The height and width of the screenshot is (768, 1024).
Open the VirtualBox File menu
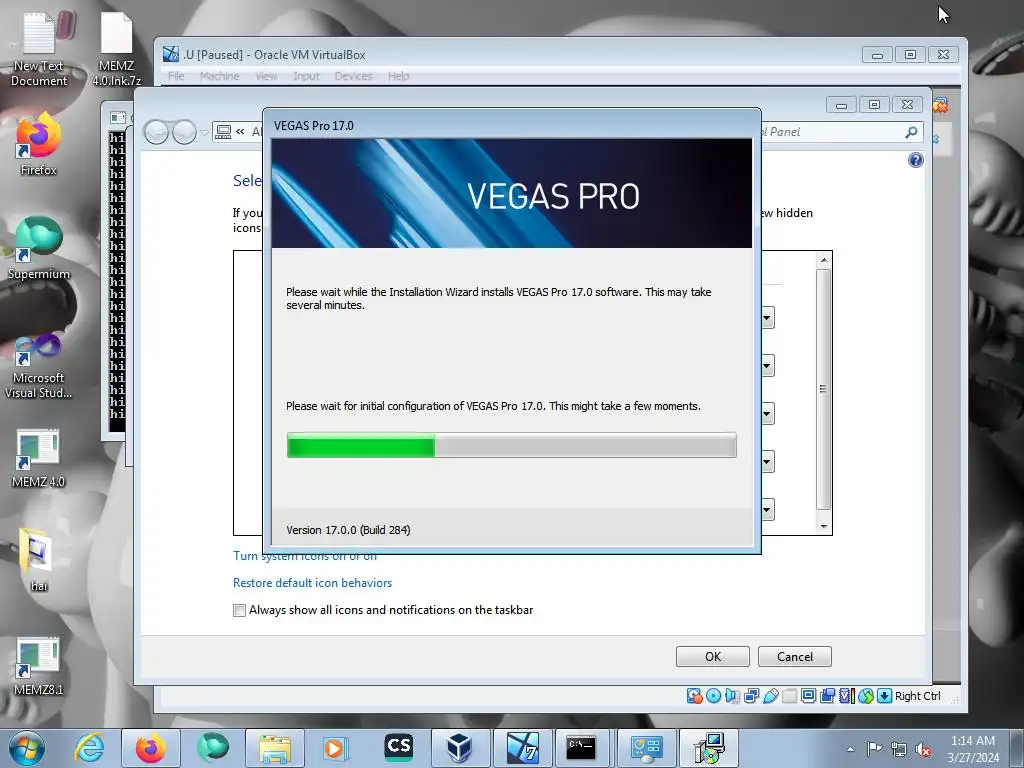pyautogui.click(x=176, y=76)
